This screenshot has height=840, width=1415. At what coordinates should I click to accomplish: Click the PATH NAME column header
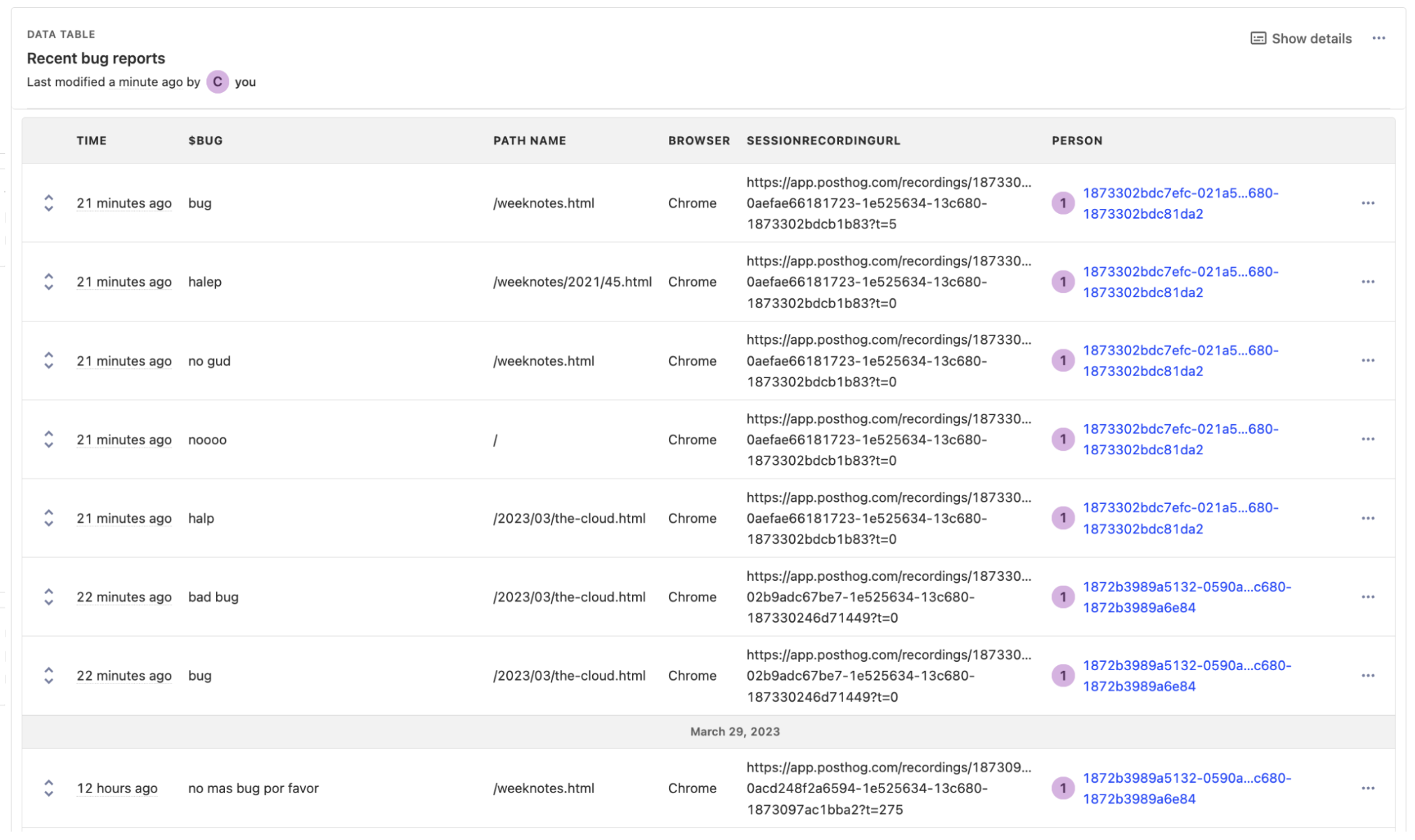(529, 140)
